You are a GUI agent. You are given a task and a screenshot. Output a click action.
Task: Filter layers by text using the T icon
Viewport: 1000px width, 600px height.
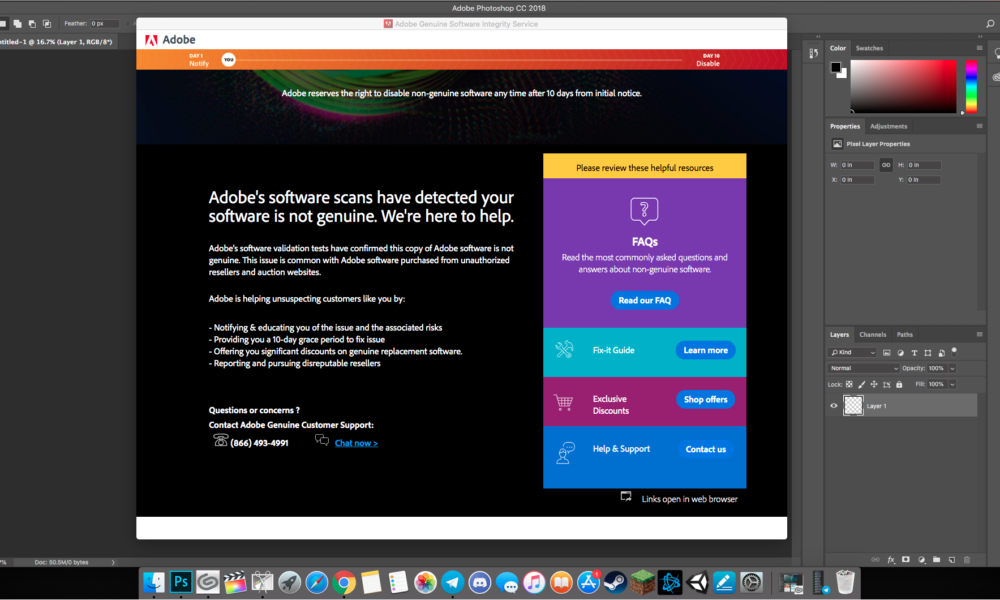[914, 353]
